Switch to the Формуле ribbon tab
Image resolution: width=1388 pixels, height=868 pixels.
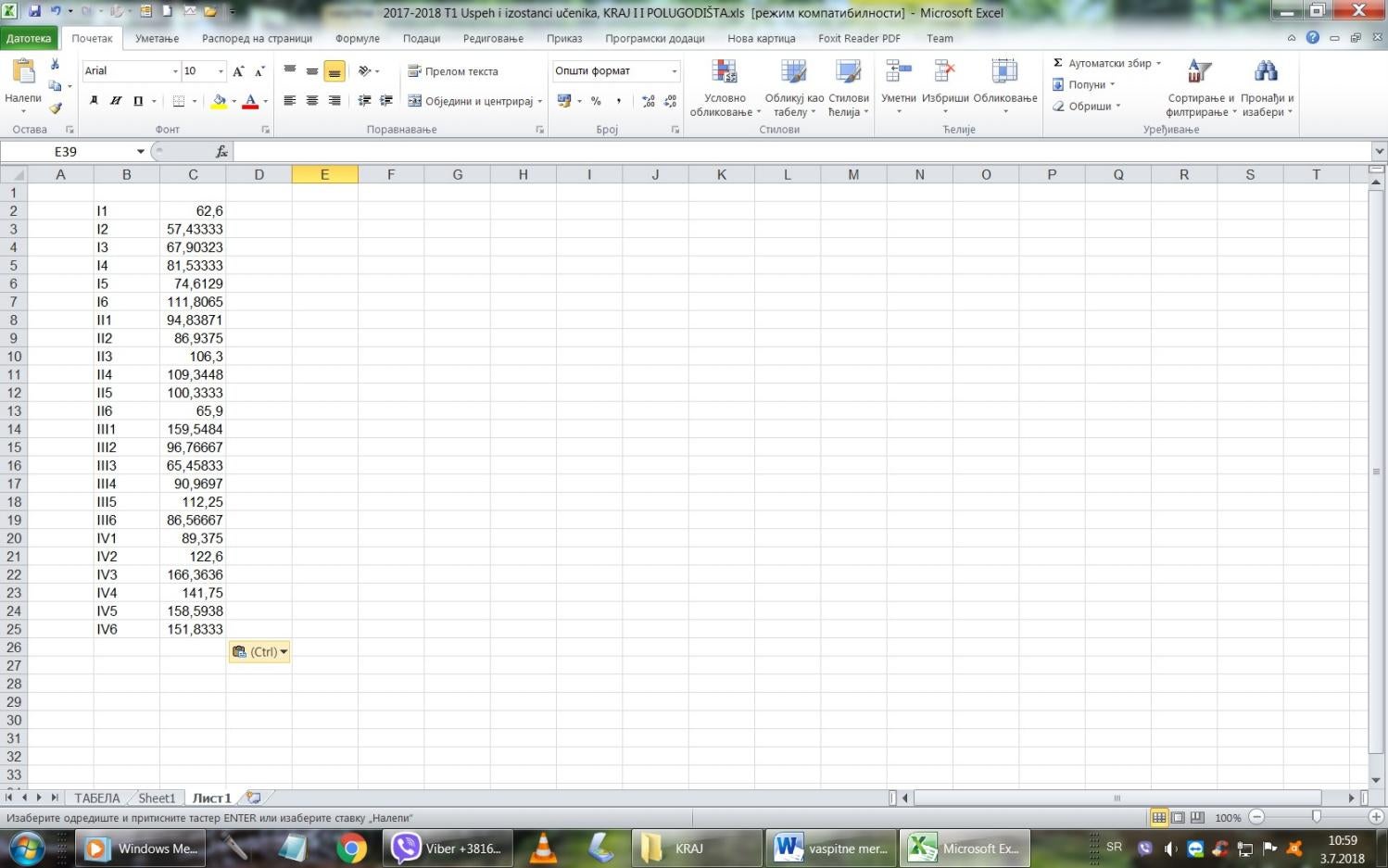click(357, 39)
